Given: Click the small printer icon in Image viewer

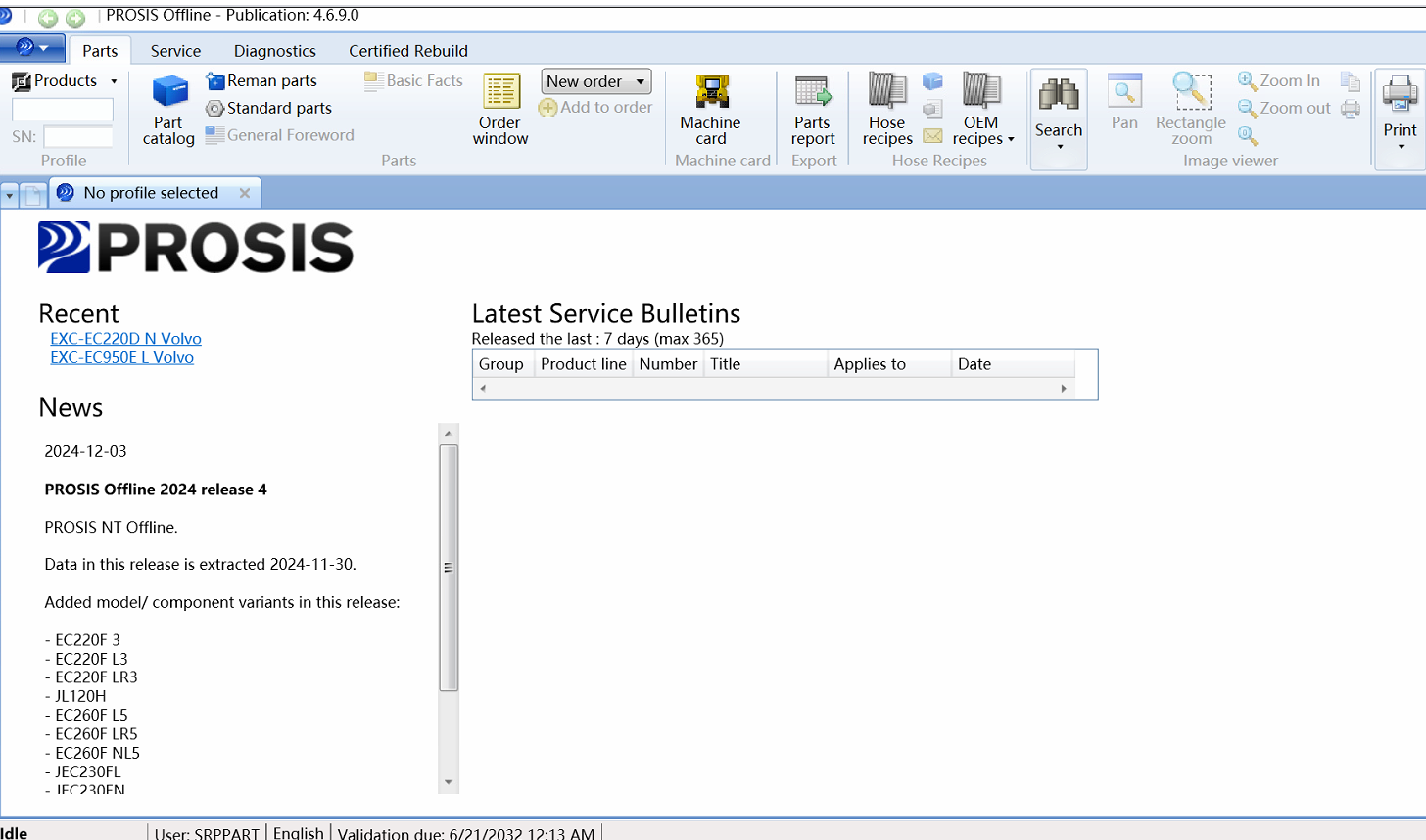Looking at the screenshot, I should [1351, 109].
